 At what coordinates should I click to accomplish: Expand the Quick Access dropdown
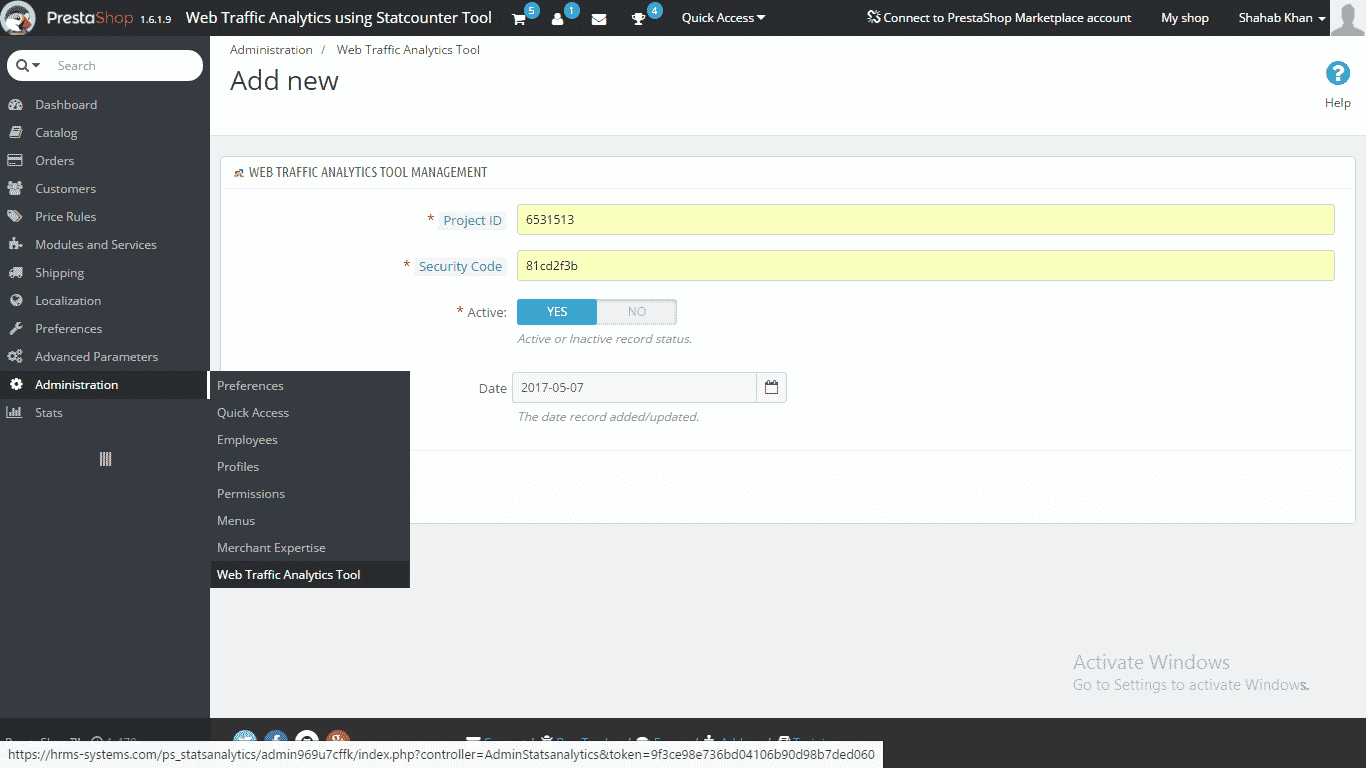tap(723, 18)
